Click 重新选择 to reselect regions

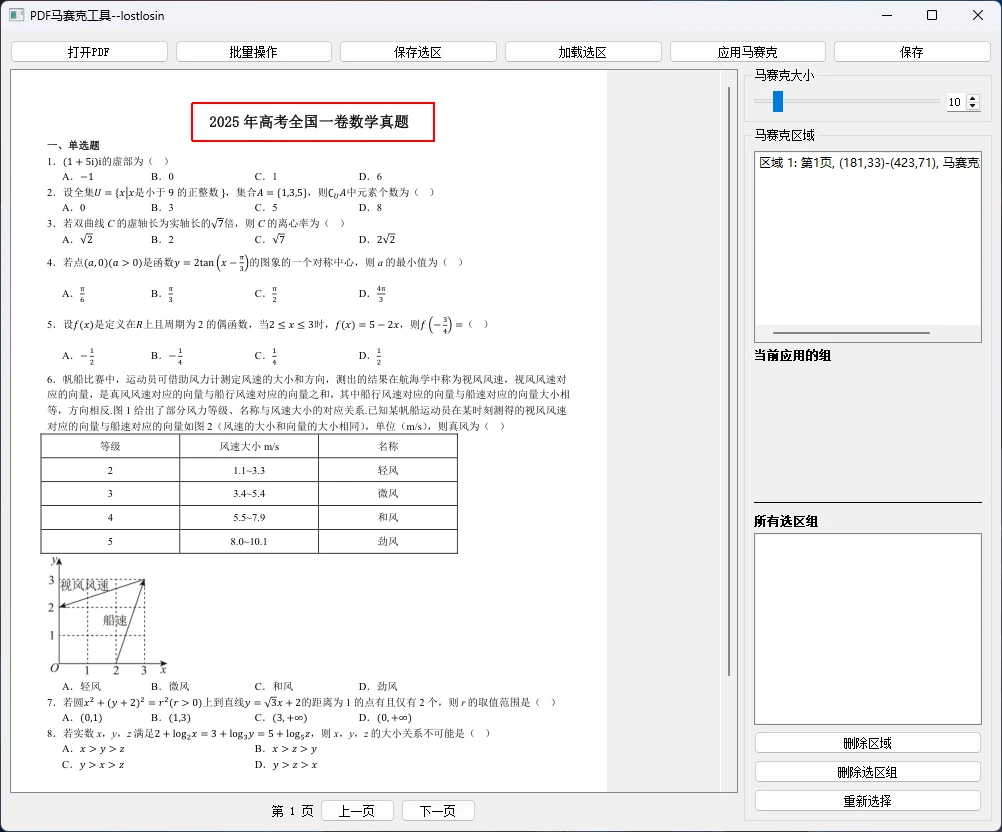pos(866,800)
